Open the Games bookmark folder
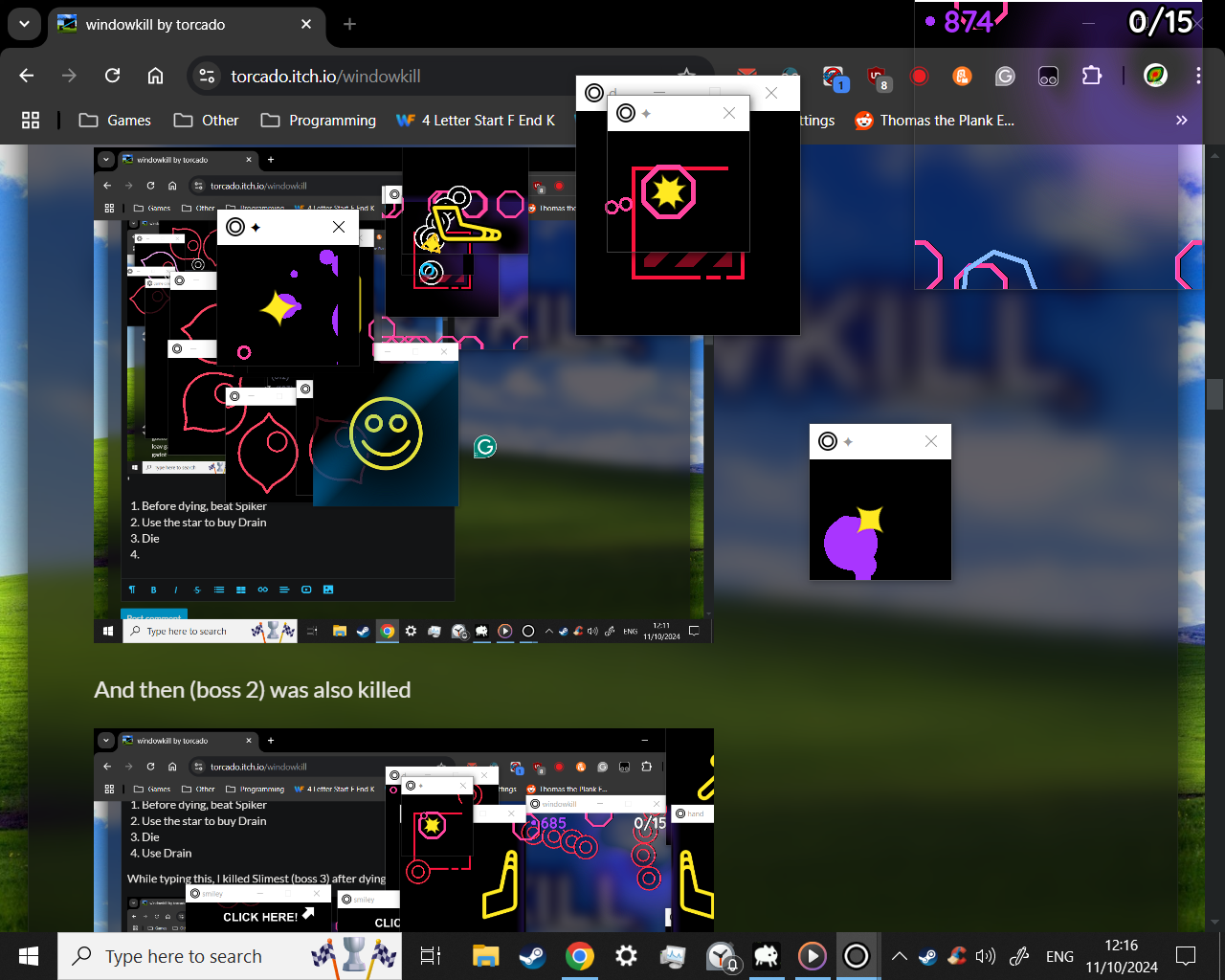The height and width of the screenshot is (980, 1225). click(115, 120)
